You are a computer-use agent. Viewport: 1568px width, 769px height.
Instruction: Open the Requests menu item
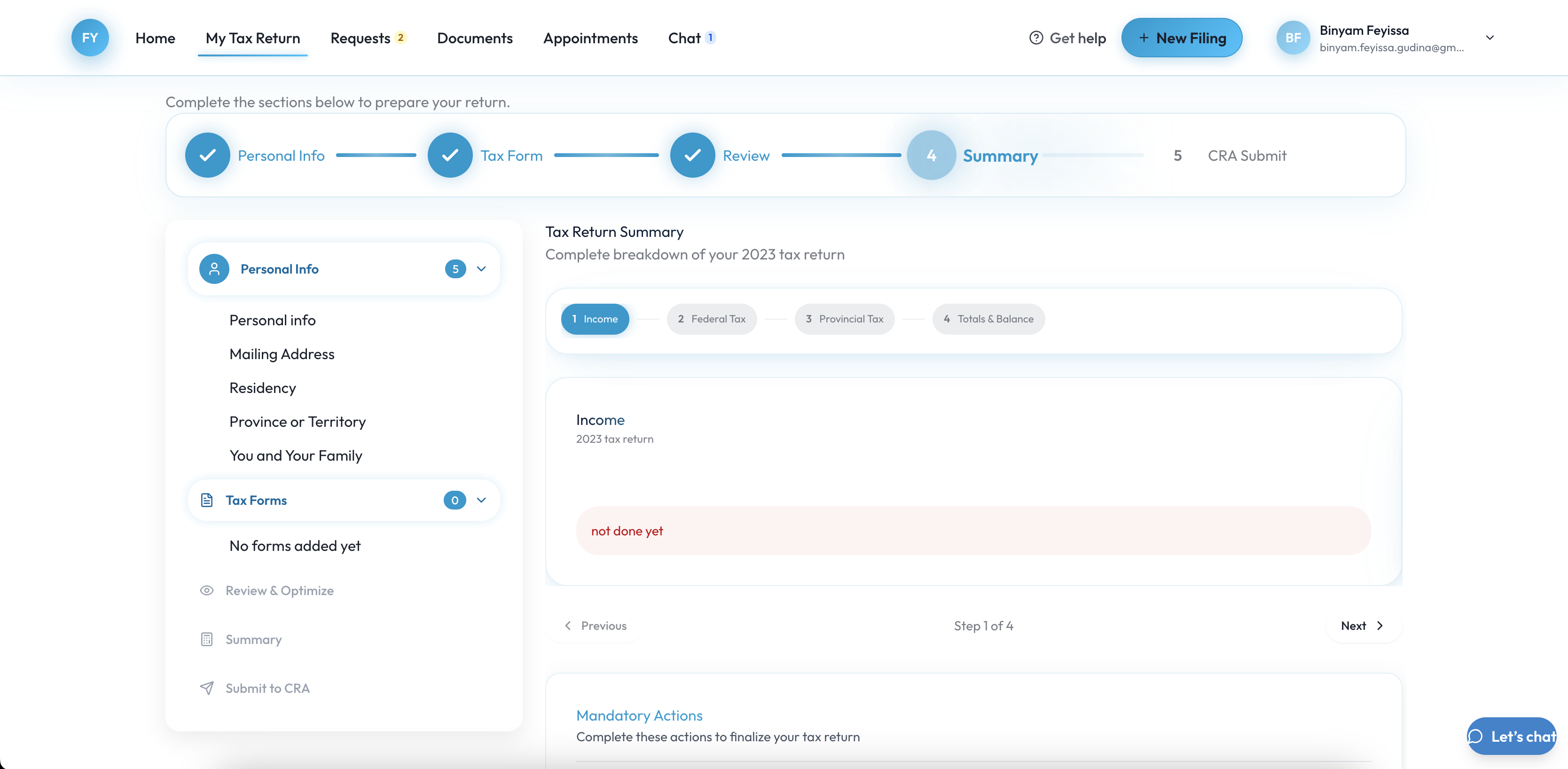[x=361, y=39]
